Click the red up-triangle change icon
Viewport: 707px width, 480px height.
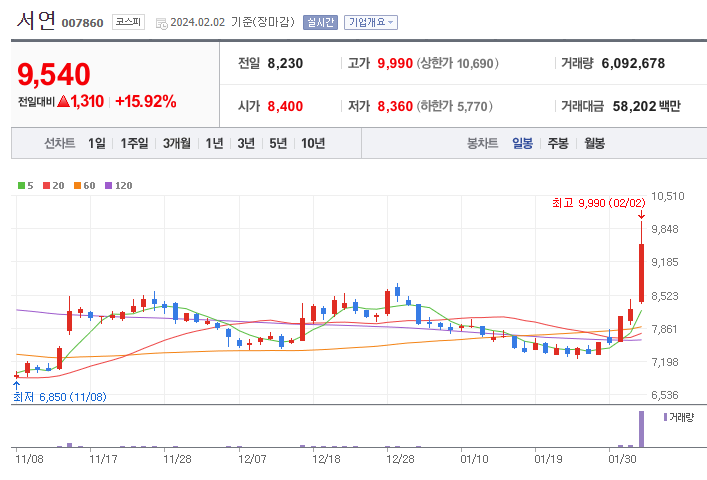(64, 101)
